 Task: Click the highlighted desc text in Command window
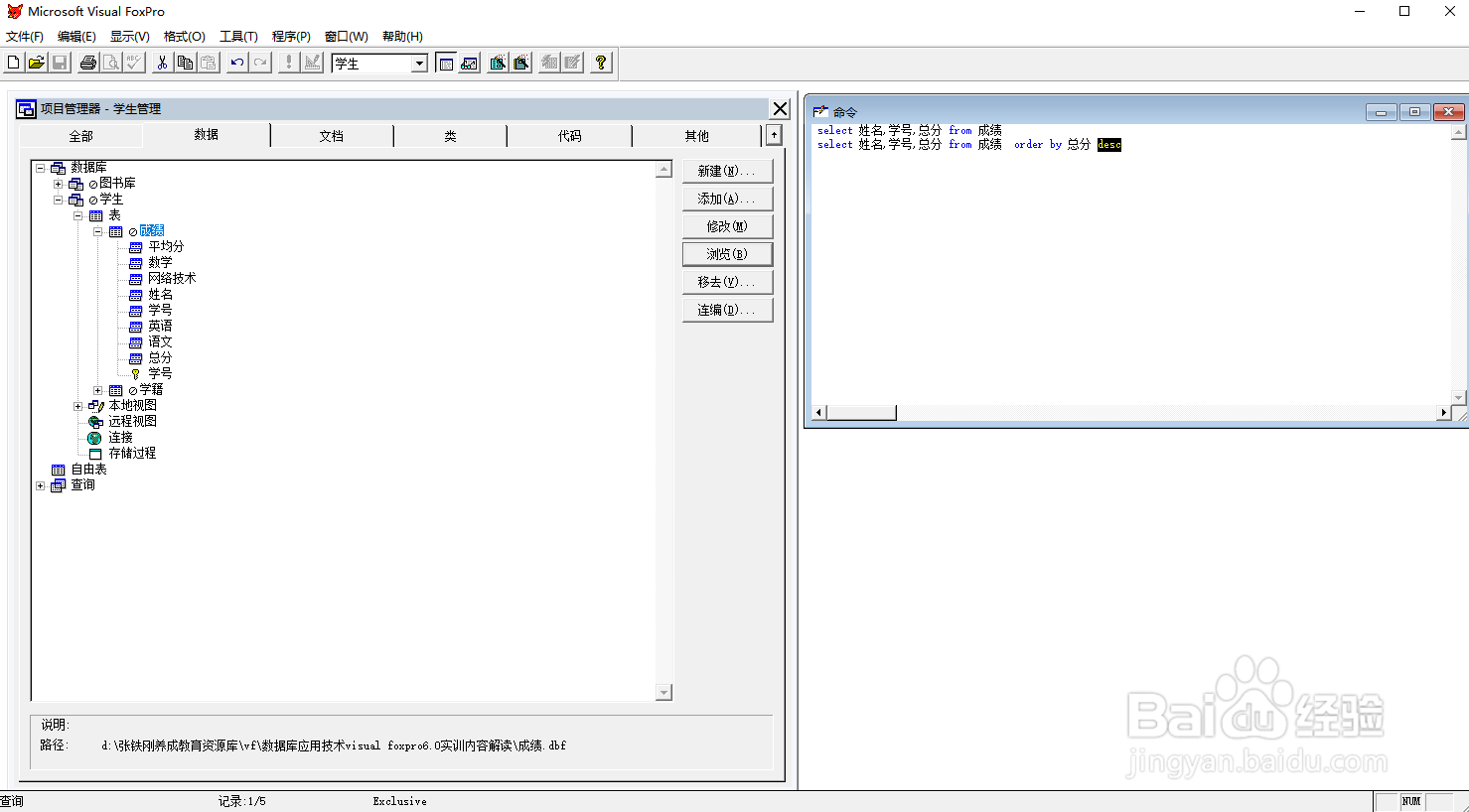pos(1108,145)
